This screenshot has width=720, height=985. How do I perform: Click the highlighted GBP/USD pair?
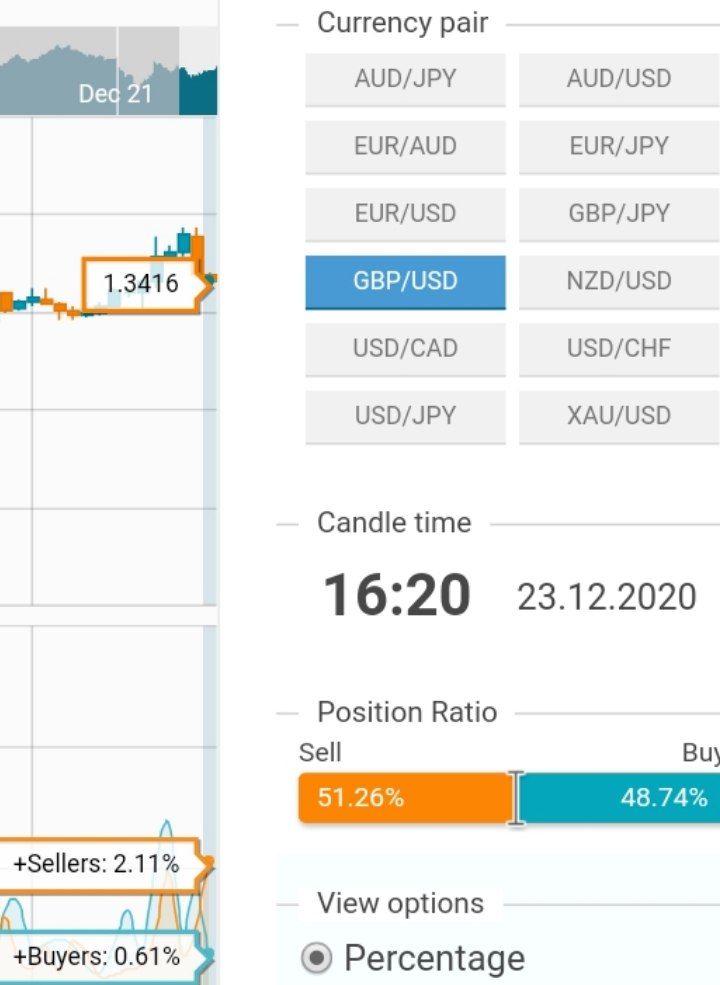[x=405, y=281]
